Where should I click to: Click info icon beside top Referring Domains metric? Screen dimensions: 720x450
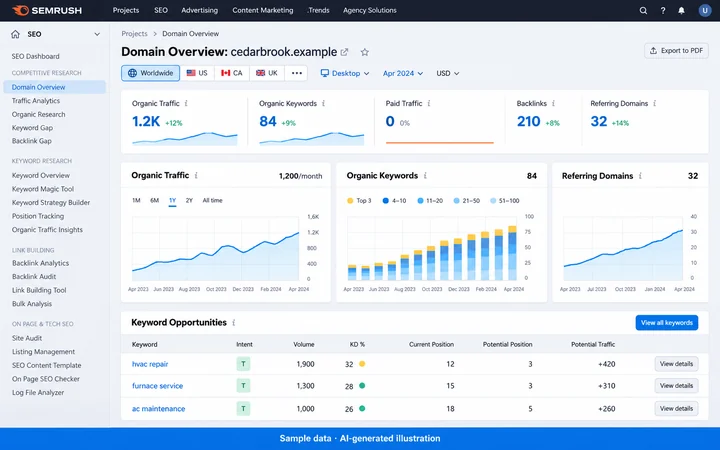tap(654, 103)
